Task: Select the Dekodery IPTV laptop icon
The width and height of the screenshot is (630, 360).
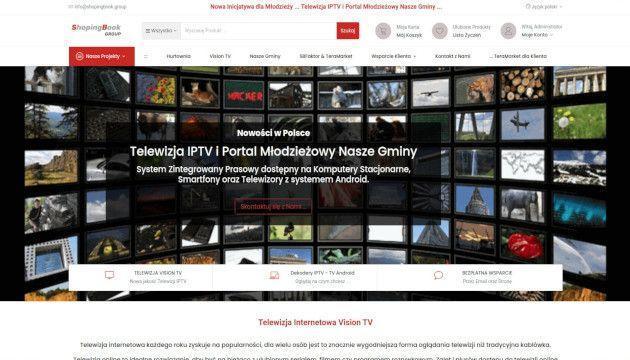Action: (274, 275)
